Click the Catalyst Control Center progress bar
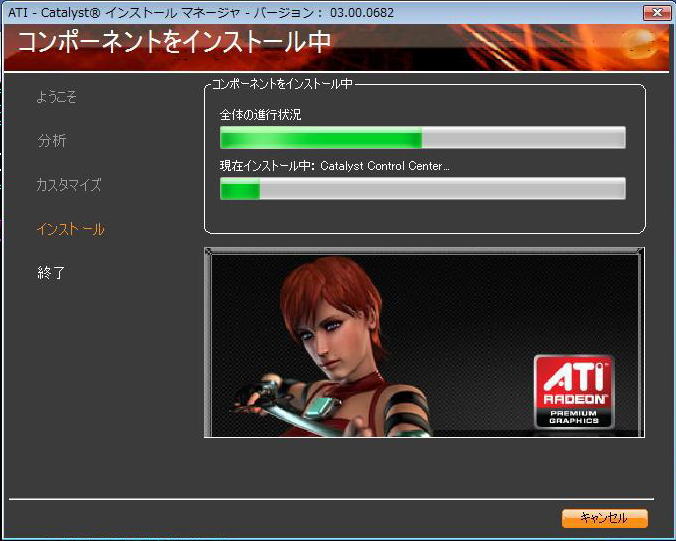 [x=422, y=188]
